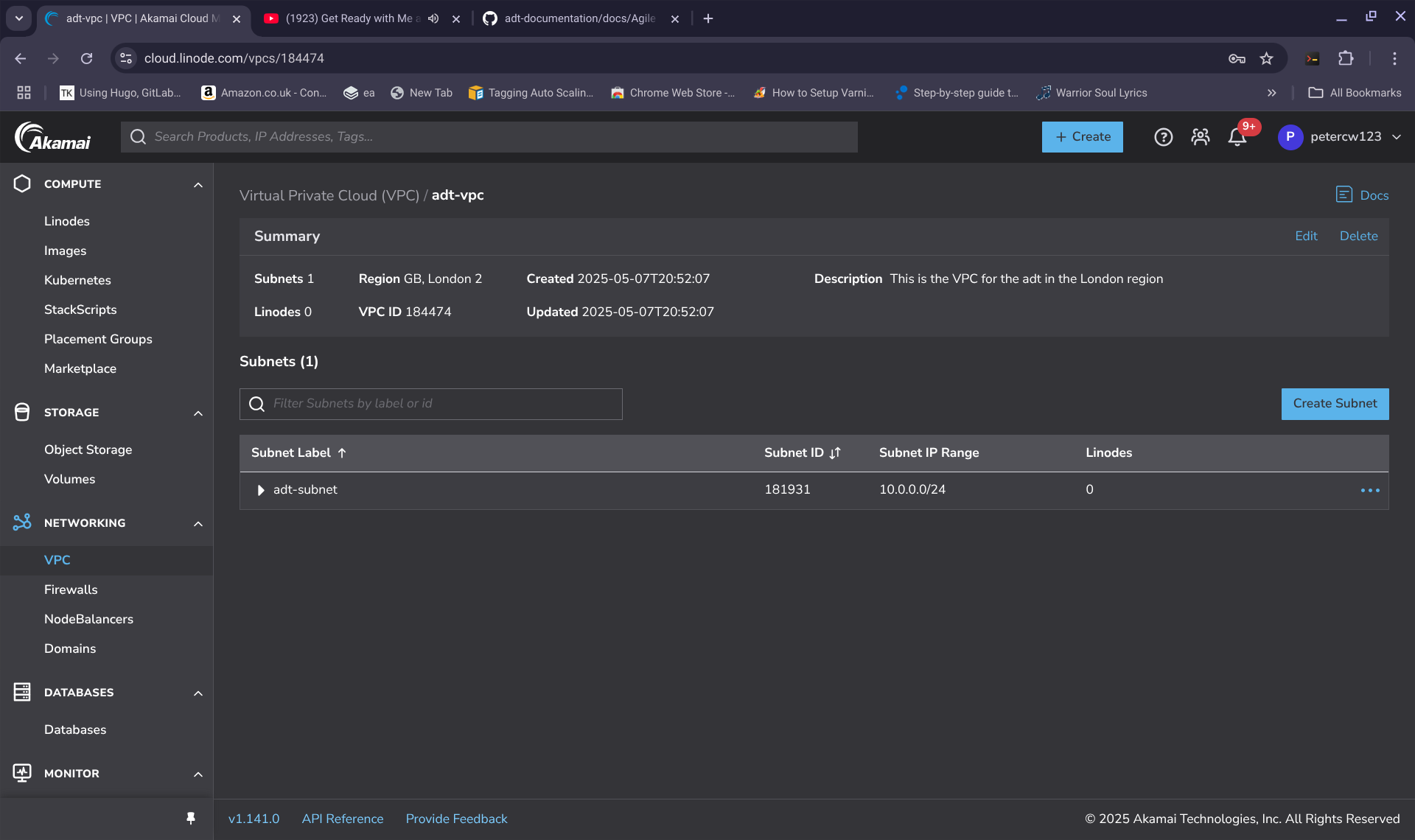Click the Filter Subnets input field
Viewport: 1415px width, 840px height.
(442, 404)
